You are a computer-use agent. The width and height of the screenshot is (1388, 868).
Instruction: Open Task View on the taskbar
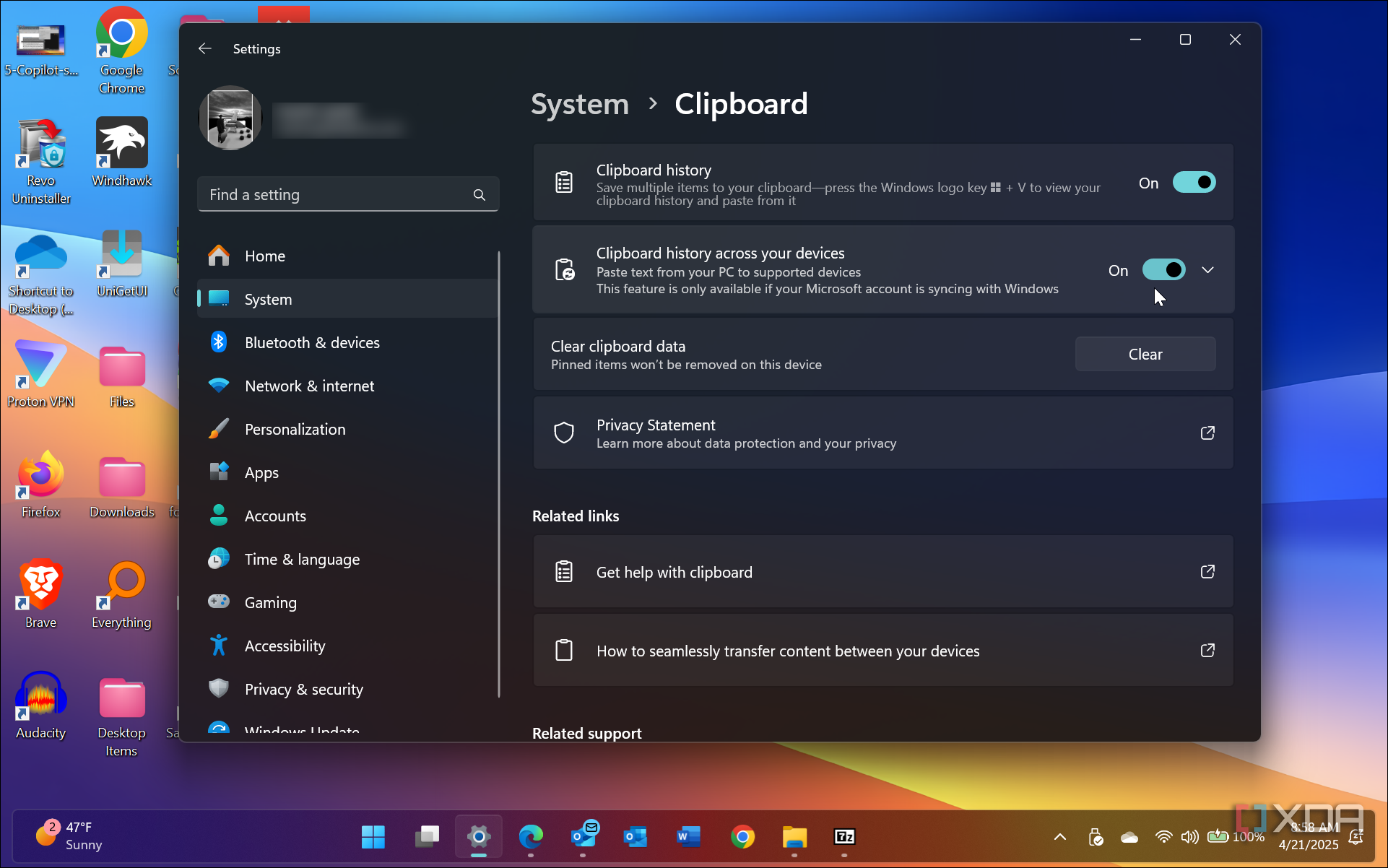click(426, 837)
